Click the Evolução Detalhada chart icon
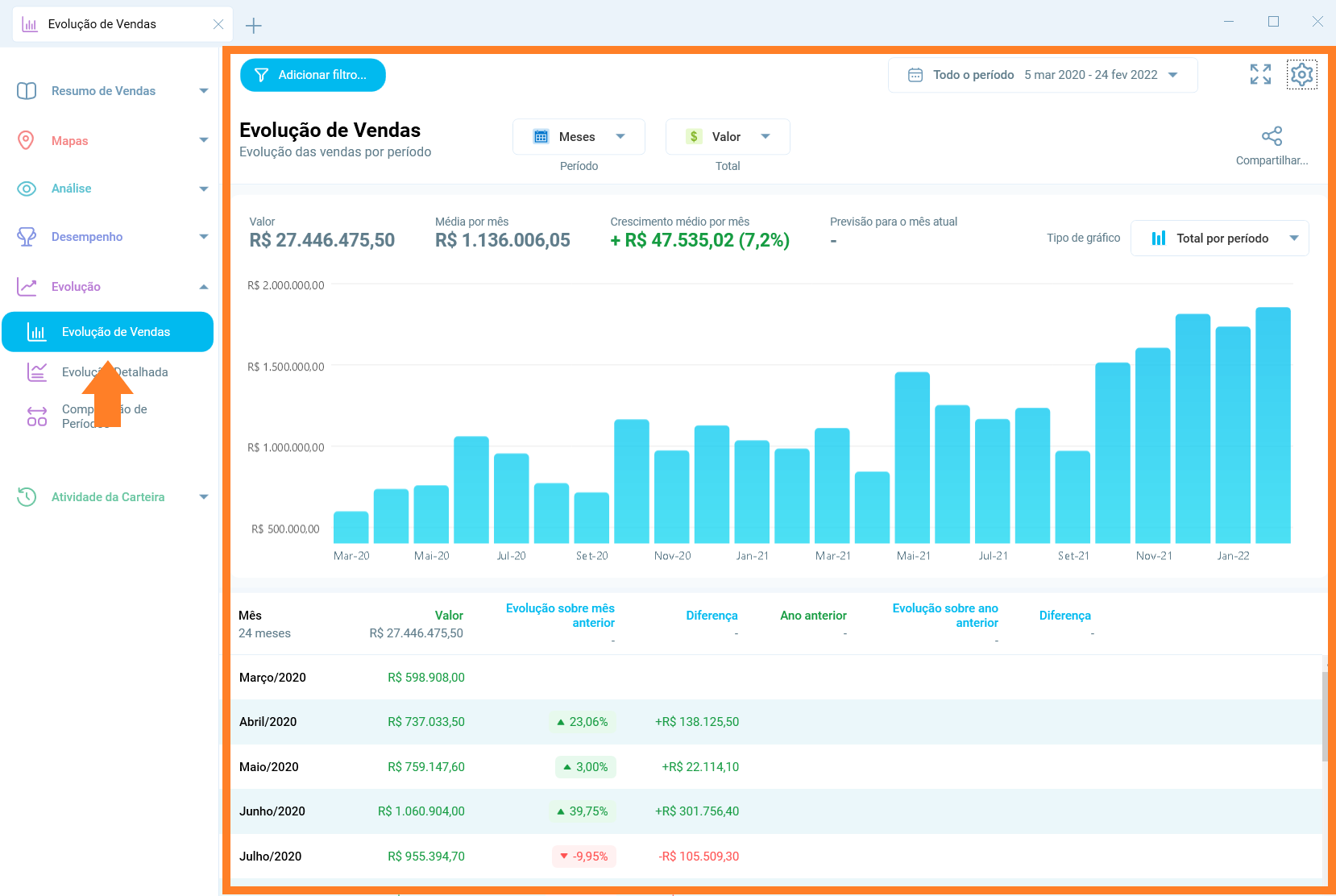 [x=37, y=371]
